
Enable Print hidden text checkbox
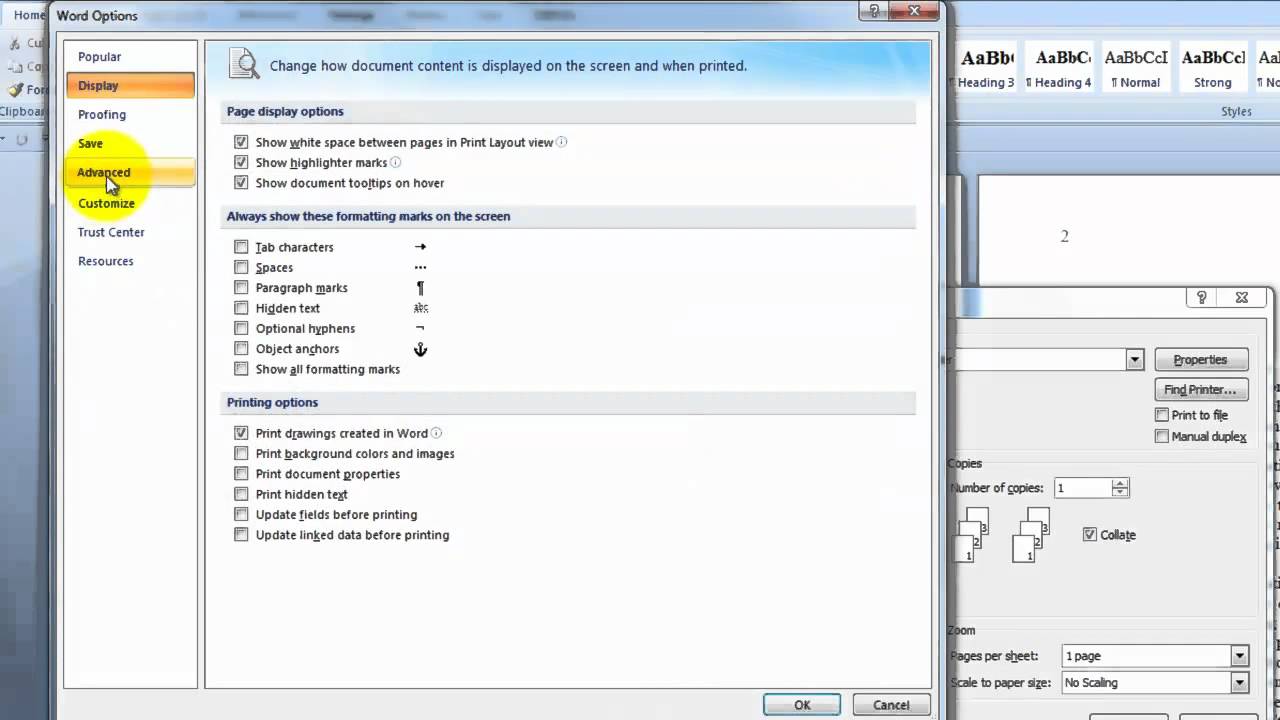tap(241, 494)
